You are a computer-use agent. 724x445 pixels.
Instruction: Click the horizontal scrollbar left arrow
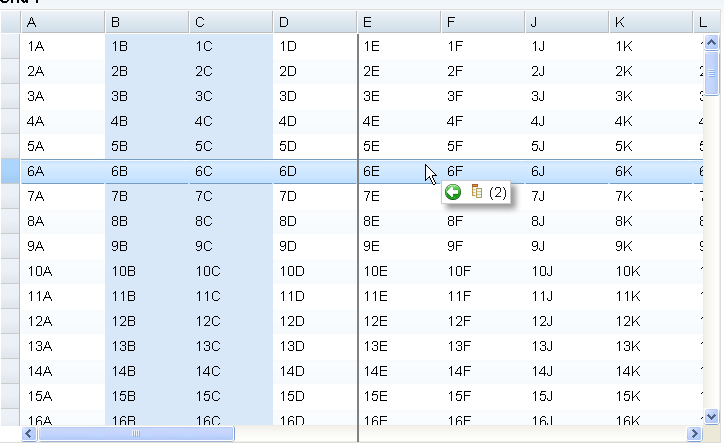coord(29,434)
